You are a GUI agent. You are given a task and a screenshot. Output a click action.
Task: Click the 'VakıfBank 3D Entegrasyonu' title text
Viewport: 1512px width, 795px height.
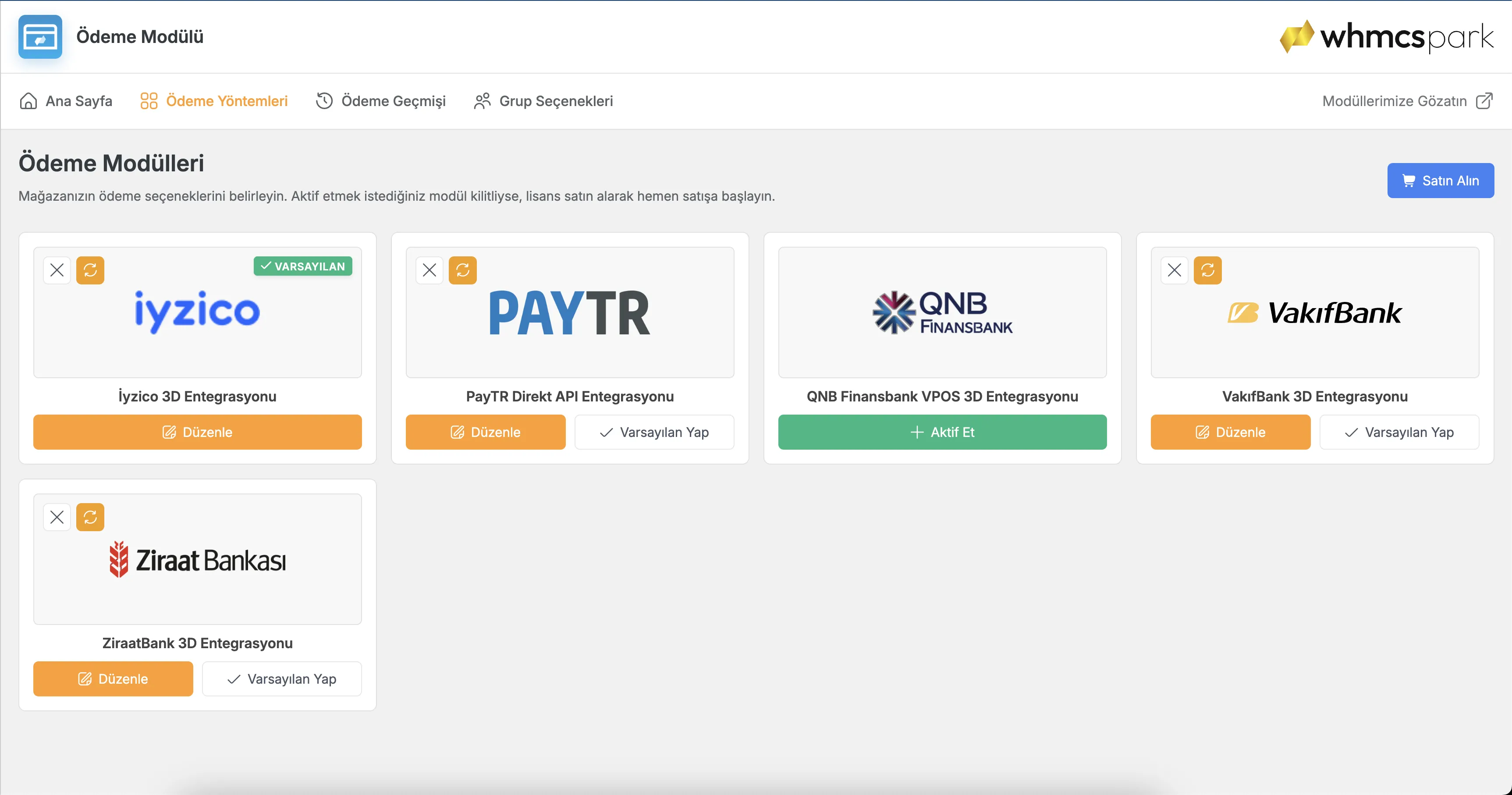point(1315,396)
